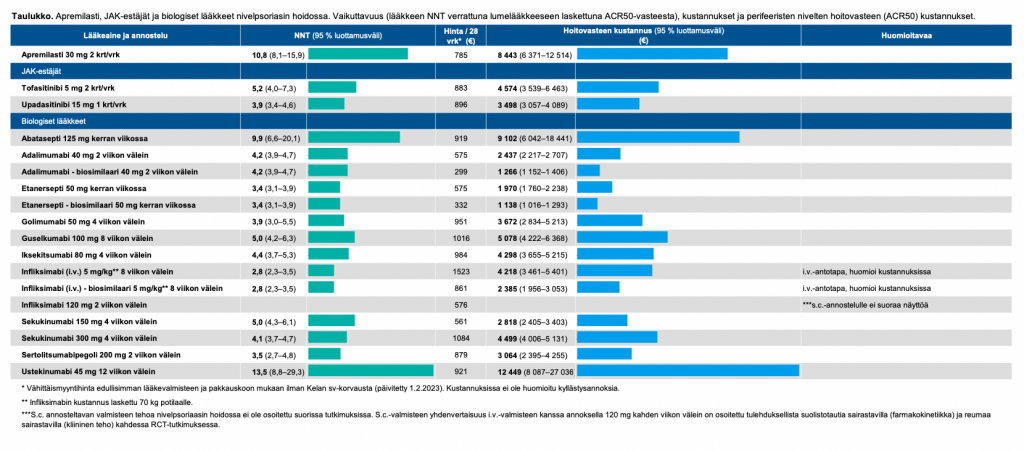Select the Tofasitinibi 5 mg row label
Image resolution: width=1024 pixels, height=450 pixels.
point(69,88)
